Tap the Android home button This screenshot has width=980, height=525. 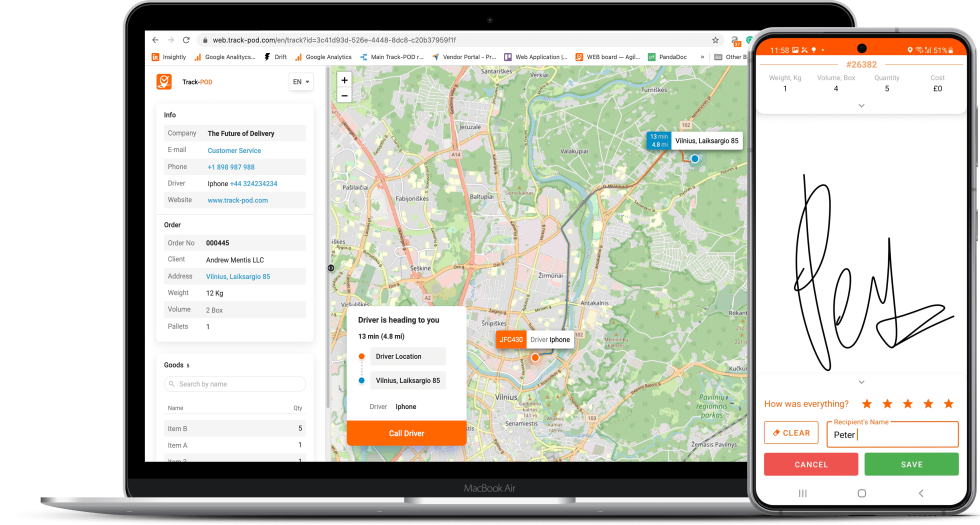point(862,493)
